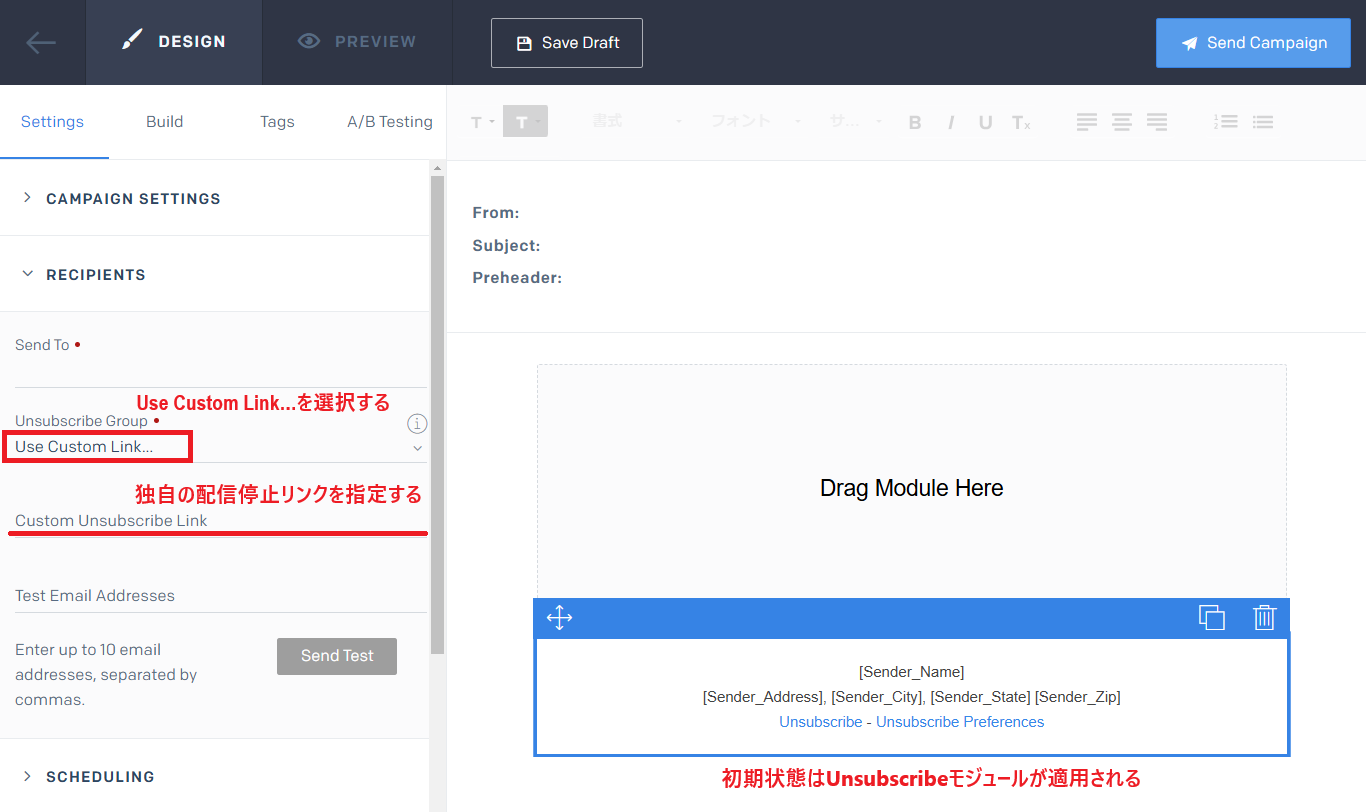Open the 書式 format dropdown

click(637, 121)
